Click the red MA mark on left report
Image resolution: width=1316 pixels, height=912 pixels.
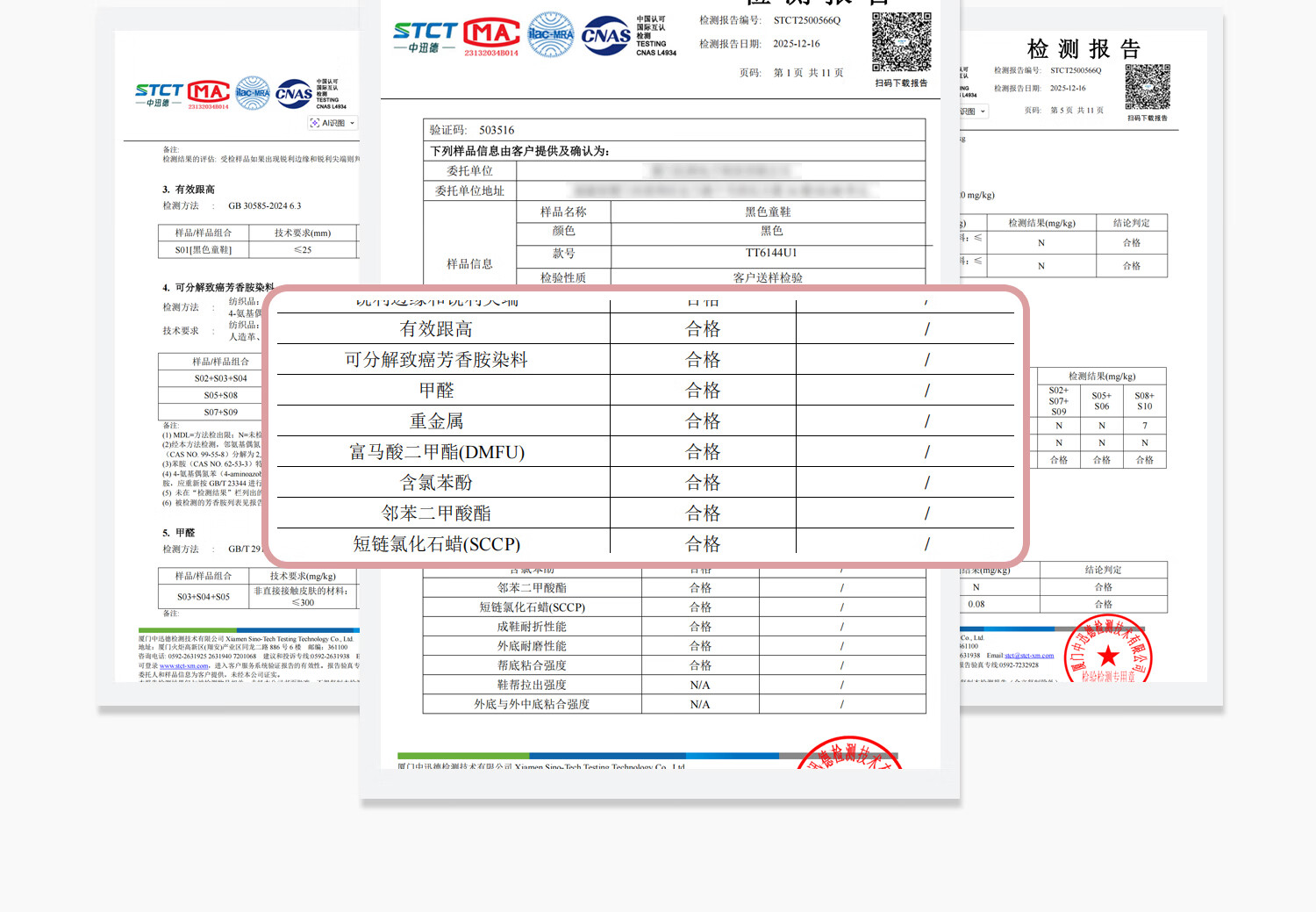click(209, 95)
